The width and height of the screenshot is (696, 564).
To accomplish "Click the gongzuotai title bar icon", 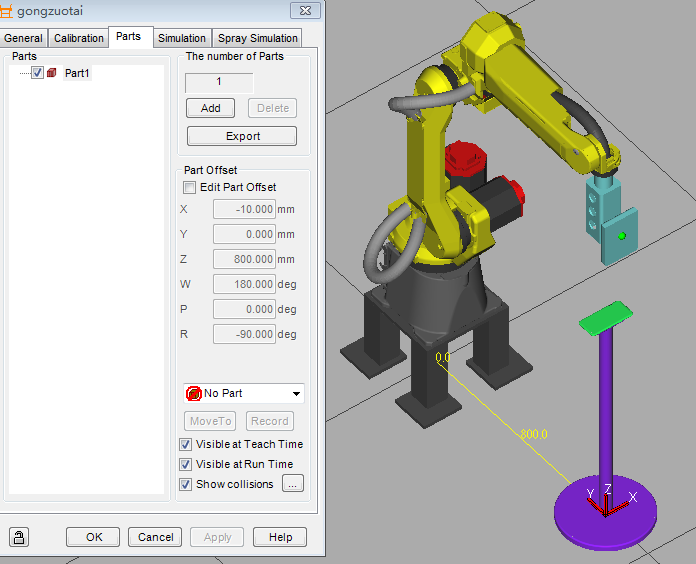I will click(x=8, y=10).
